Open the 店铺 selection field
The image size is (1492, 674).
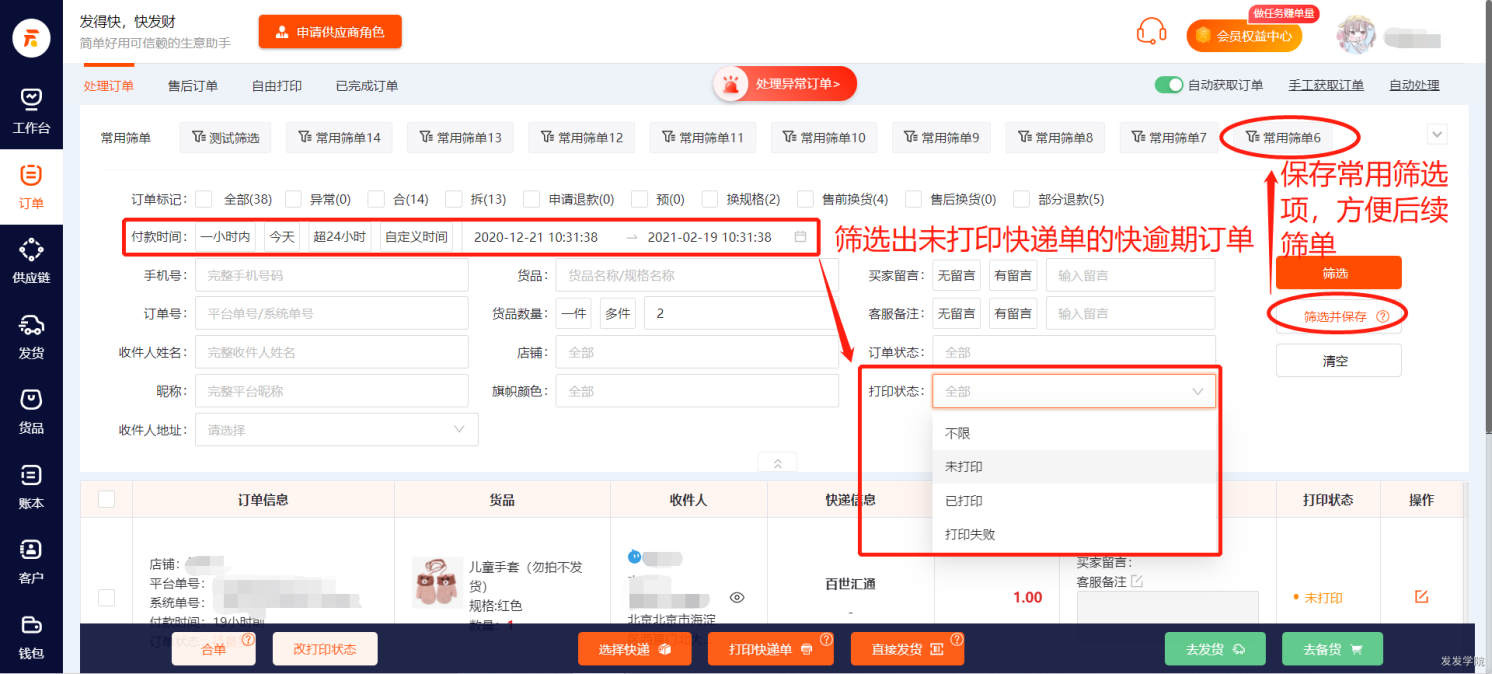tap(697, 352)
